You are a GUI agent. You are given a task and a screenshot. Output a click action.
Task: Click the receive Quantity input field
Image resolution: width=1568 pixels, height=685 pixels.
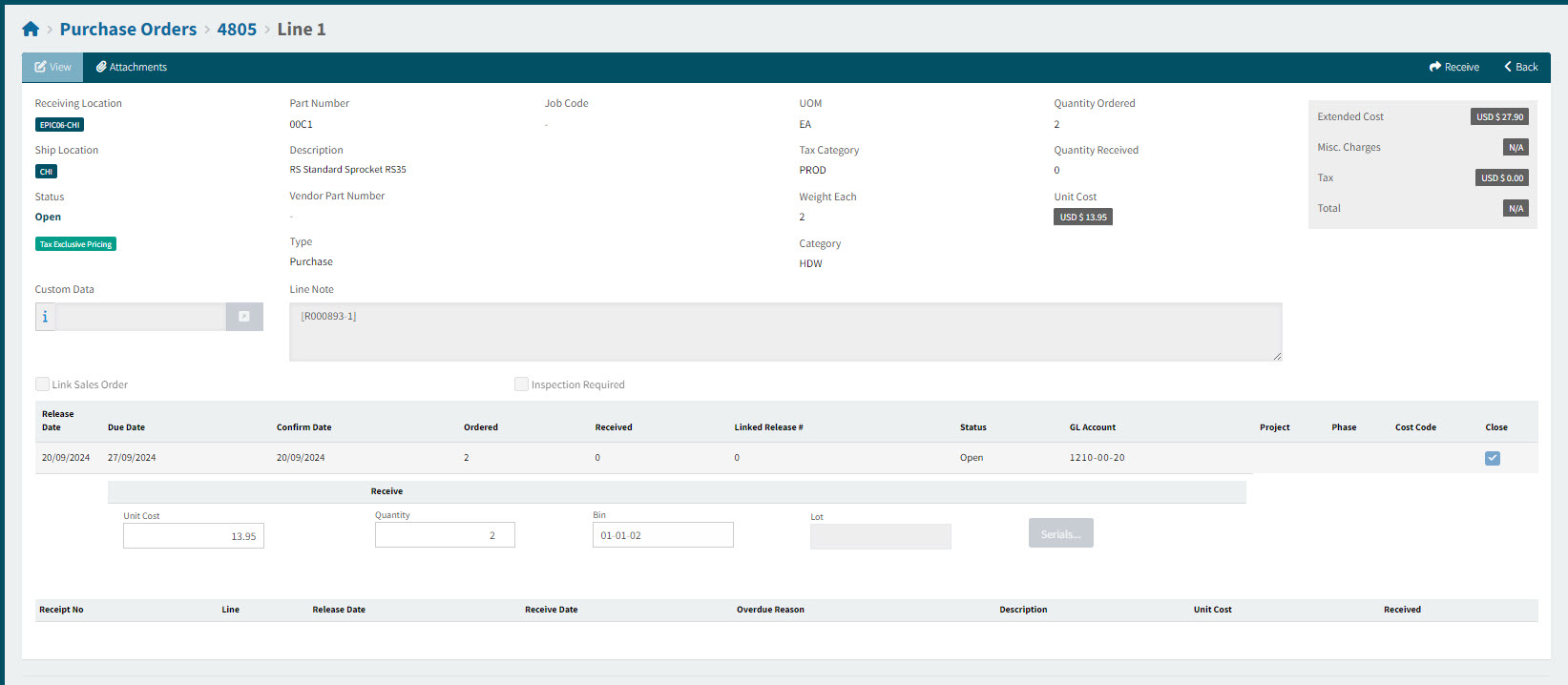coord(445,535)
